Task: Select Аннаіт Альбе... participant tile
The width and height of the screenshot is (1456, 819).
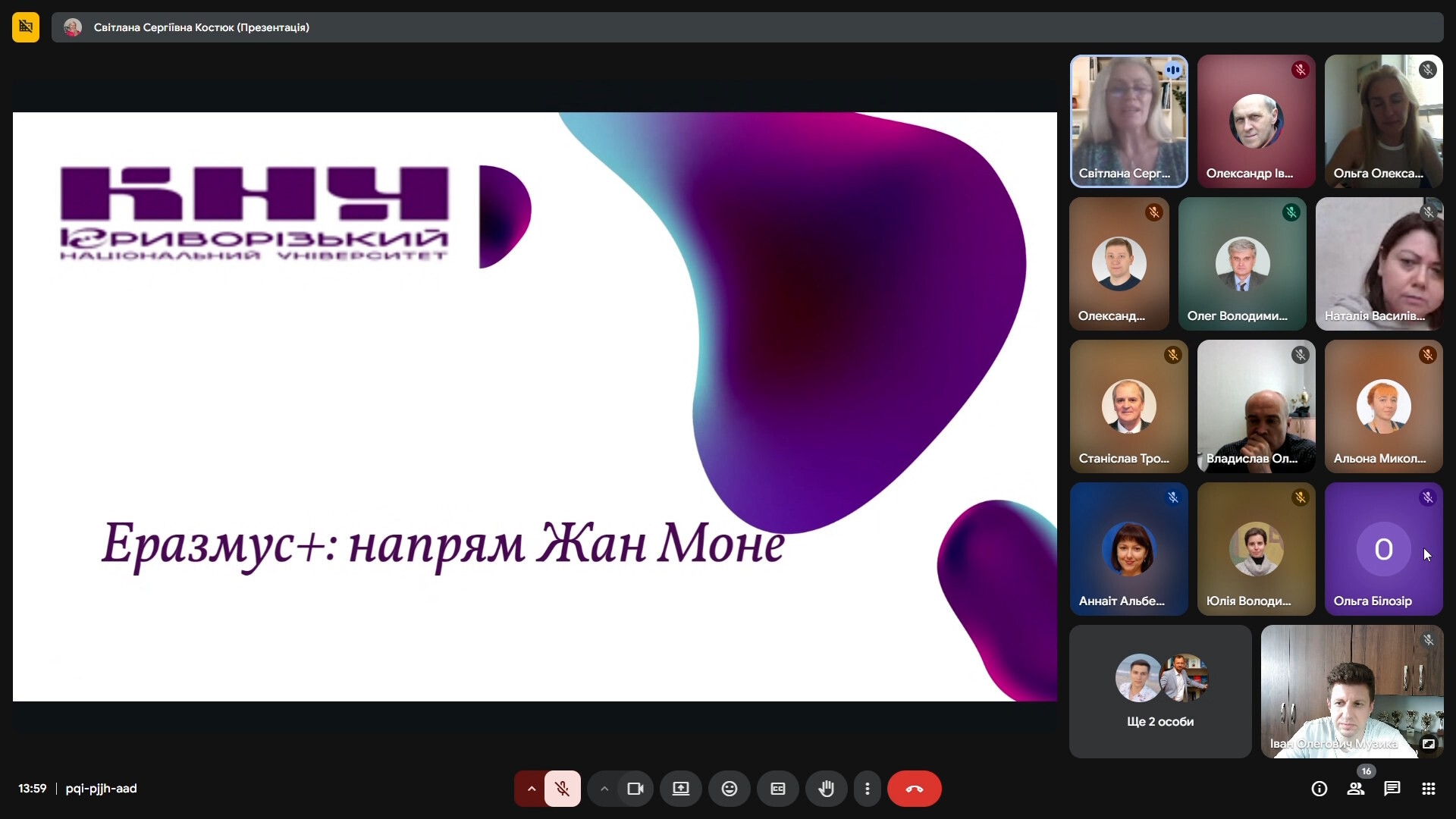Action: pyautogui.click(x=1129, y=549)
